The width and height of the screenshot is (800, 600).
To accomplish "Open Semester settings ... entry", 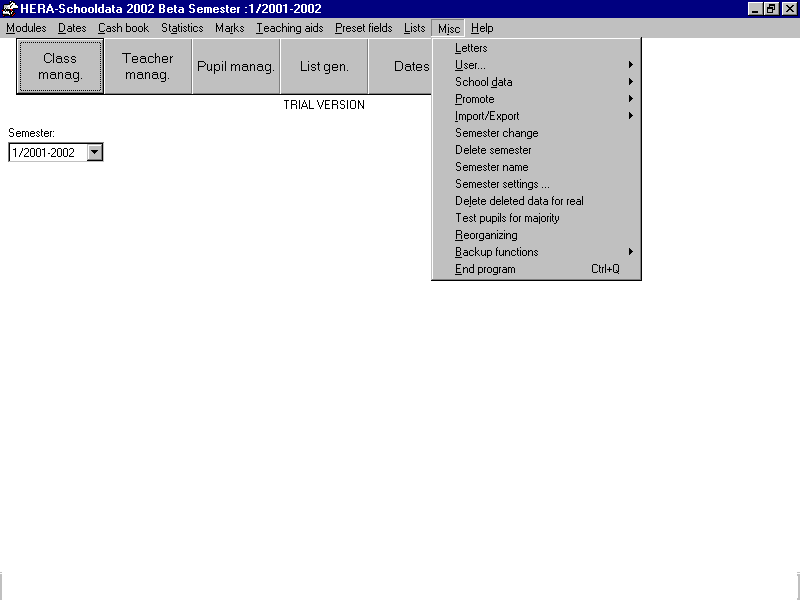I will [536, 184].
